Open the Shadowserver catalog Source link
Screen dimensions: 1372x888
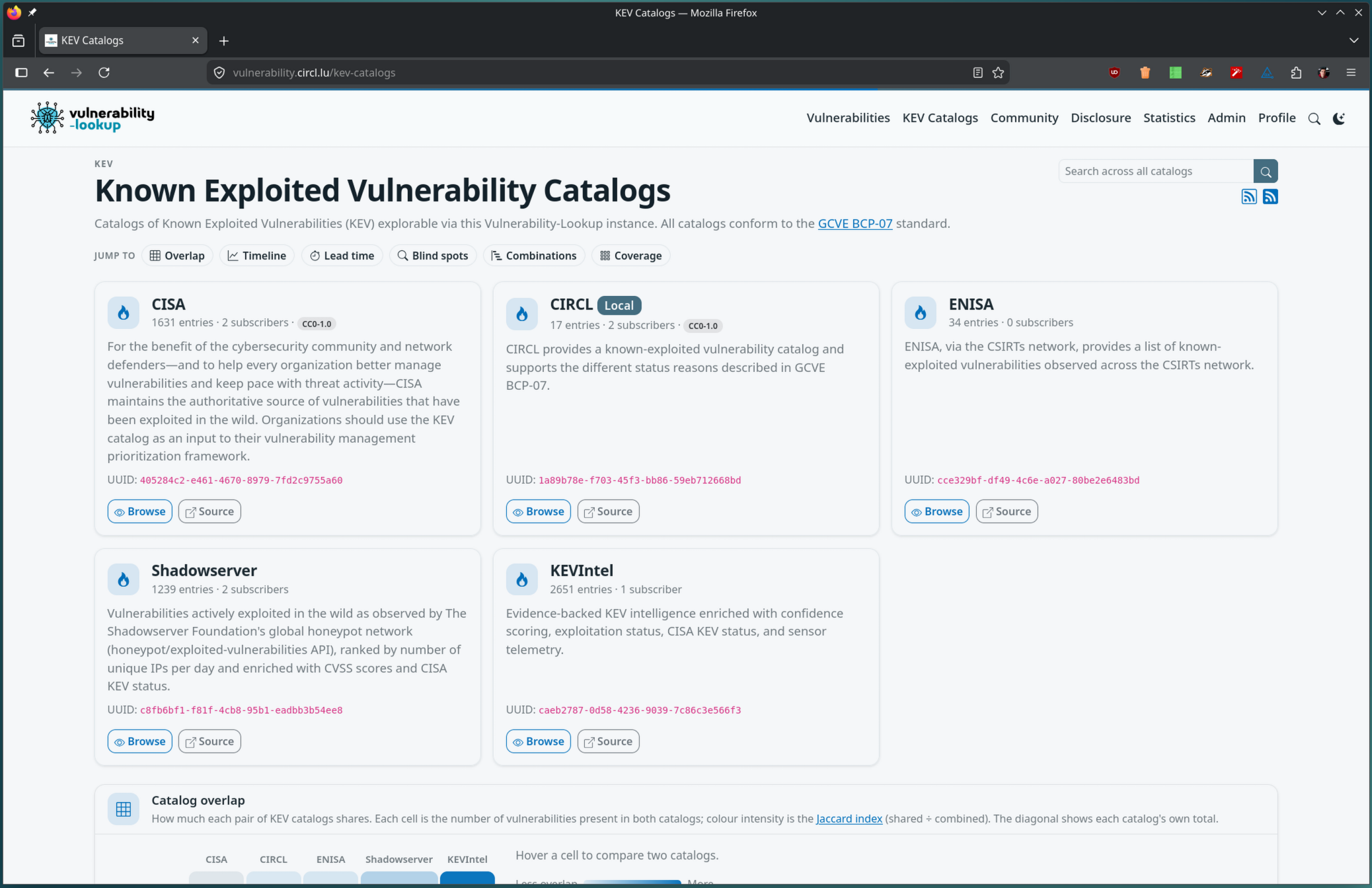pos(210,741)
